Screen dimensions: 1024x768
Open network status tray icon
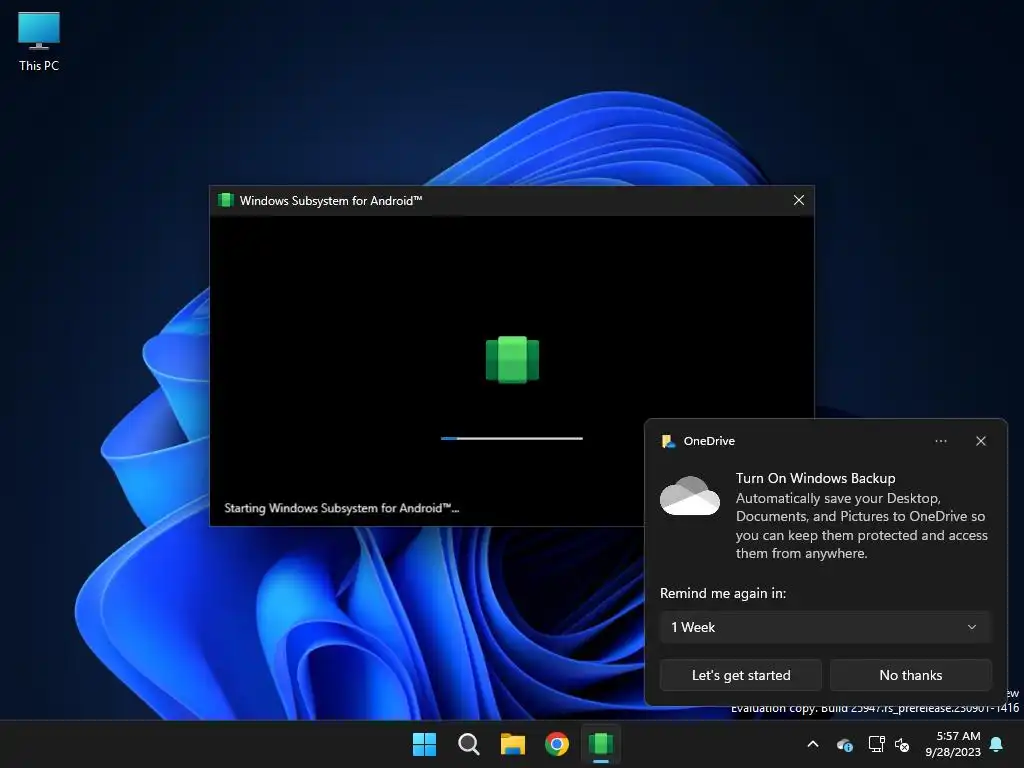[x=876, y=744]
